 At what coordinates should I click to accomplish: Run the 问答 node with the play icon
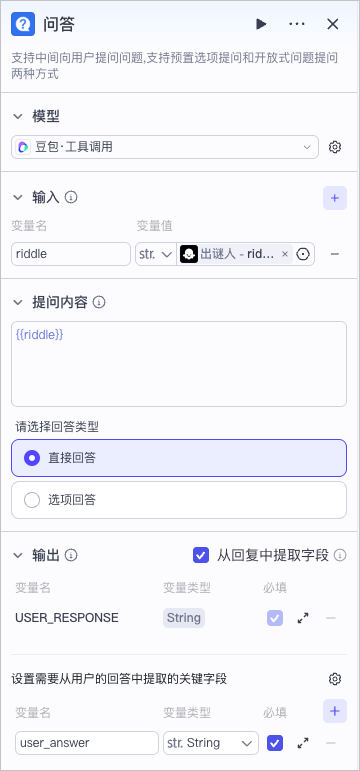tap(261, 24)
